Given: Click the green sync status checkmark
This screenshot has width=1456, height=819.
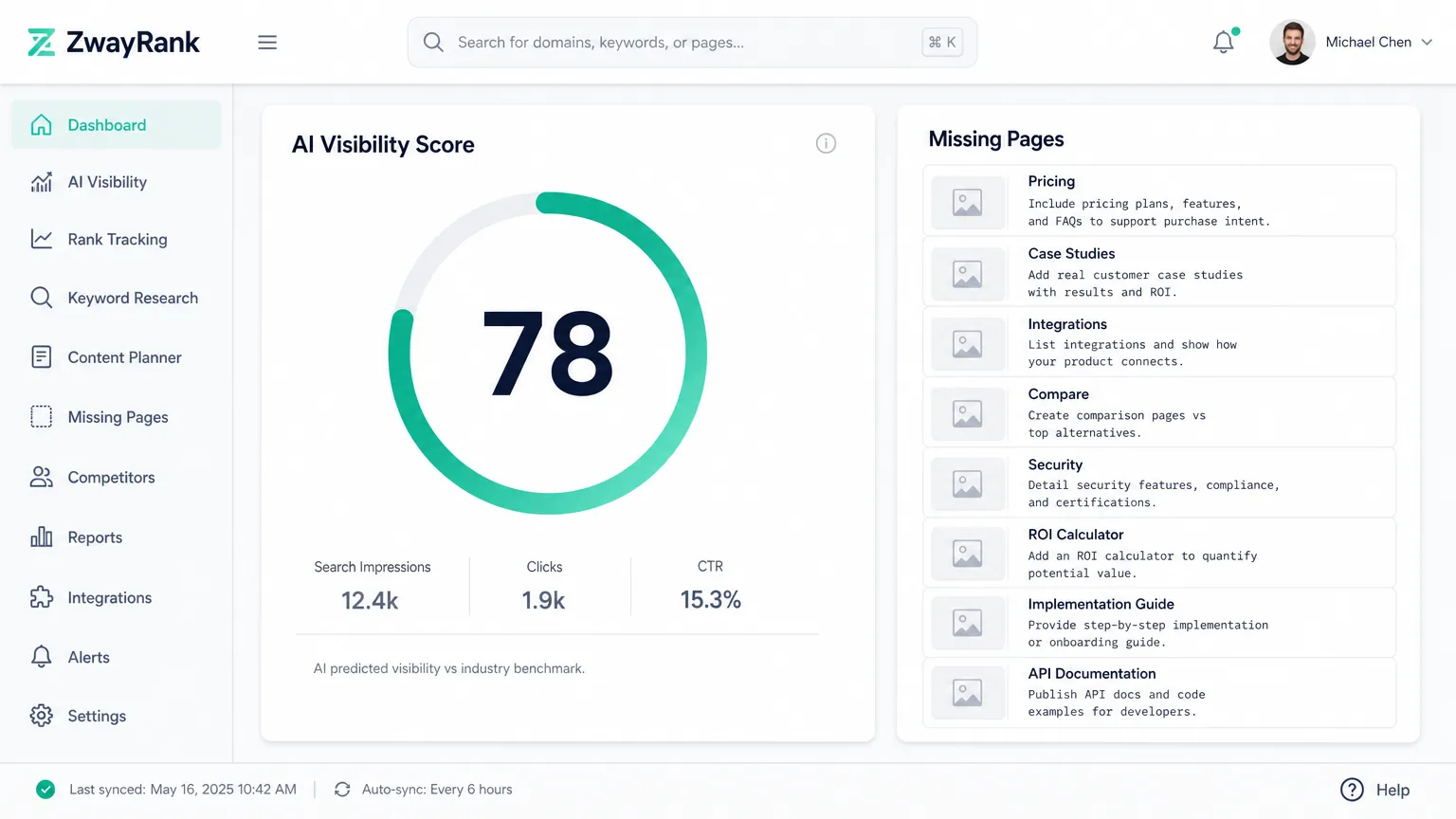Looking at the screenshot, I should [x=45, y=790].
